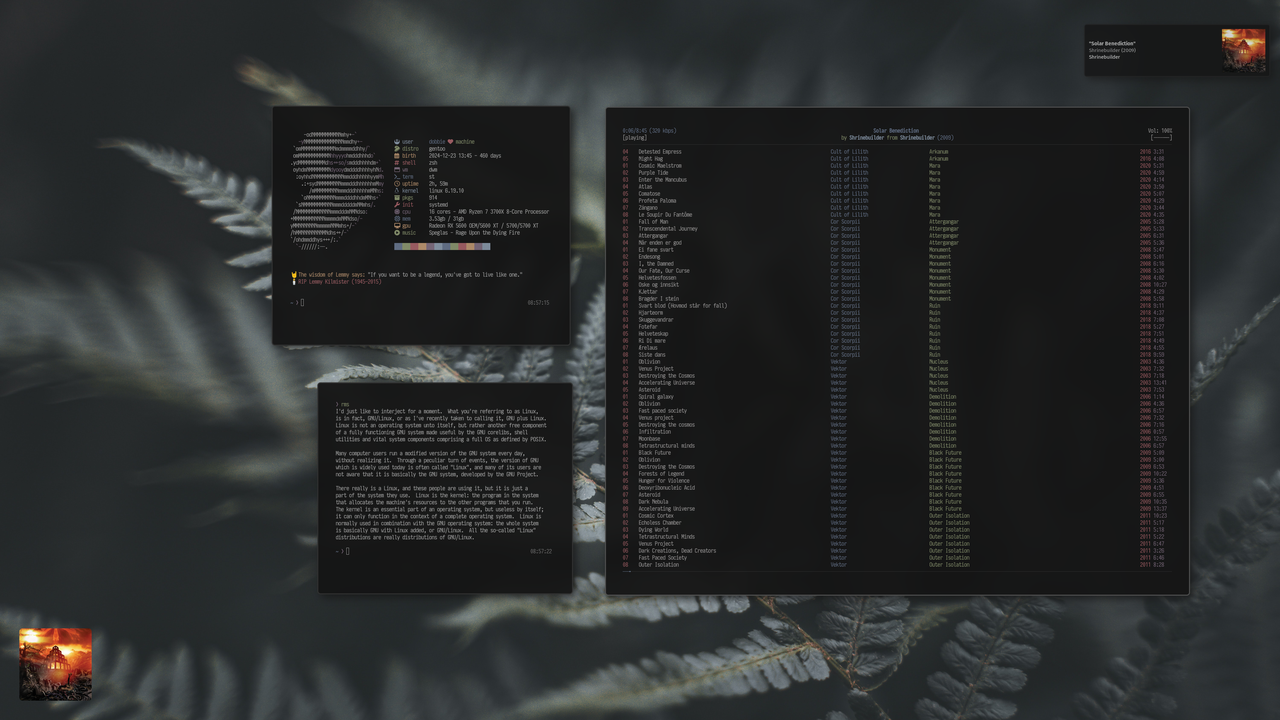Click the memory icon beside 3.53gb / 31gb
The height and width of the screenshot is (720, 1280).
point(397,219)
